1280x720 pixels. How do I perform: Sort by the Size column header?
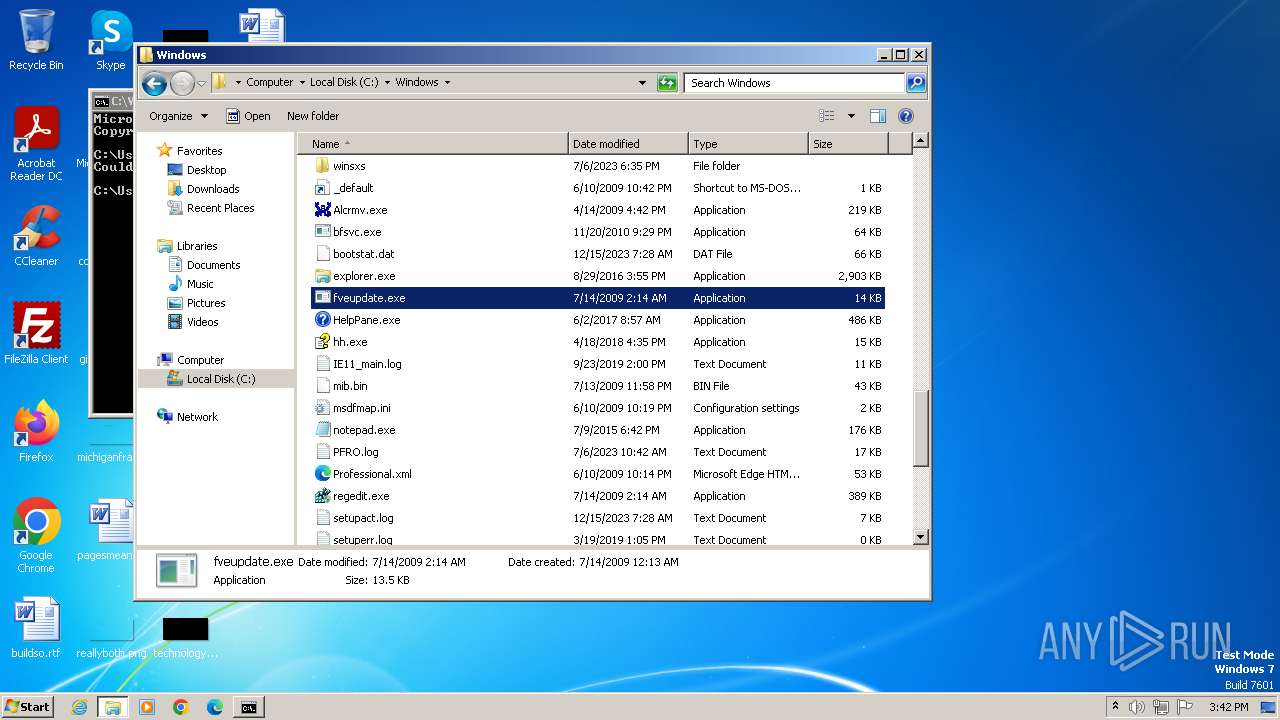click(x=848, y=144)
